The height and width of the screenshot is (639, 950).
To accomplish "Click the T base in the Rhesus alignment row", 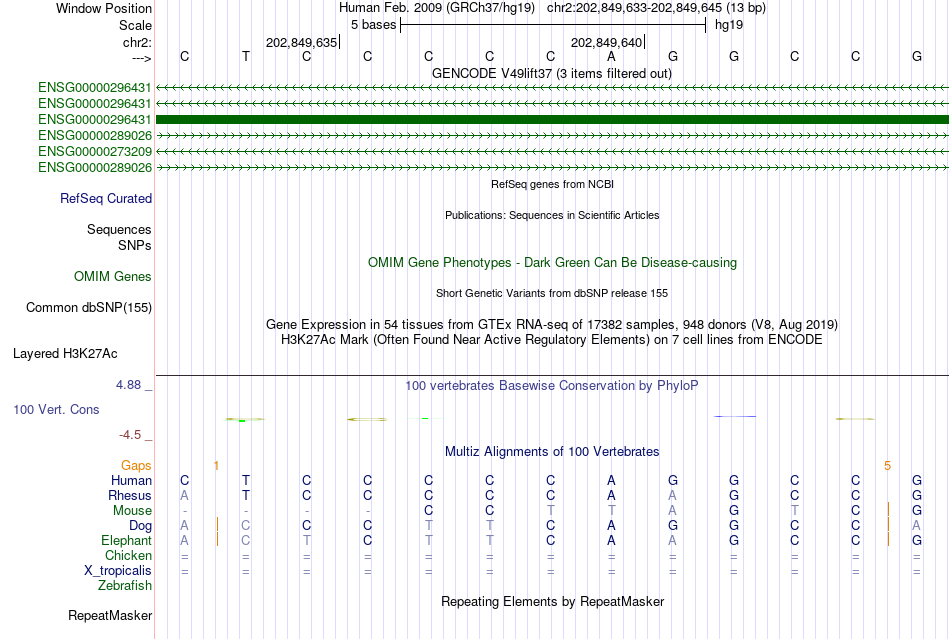I will (x=245, y=495).
